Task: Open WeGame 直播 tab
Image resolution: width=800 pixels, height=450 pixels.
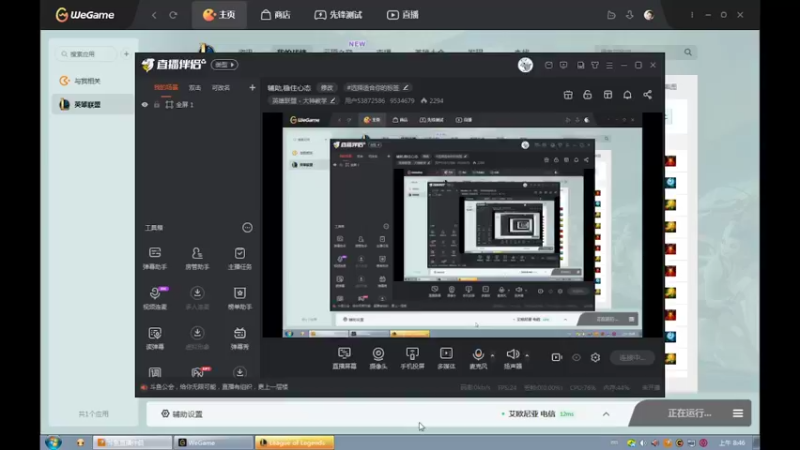Action: point(403,15)
